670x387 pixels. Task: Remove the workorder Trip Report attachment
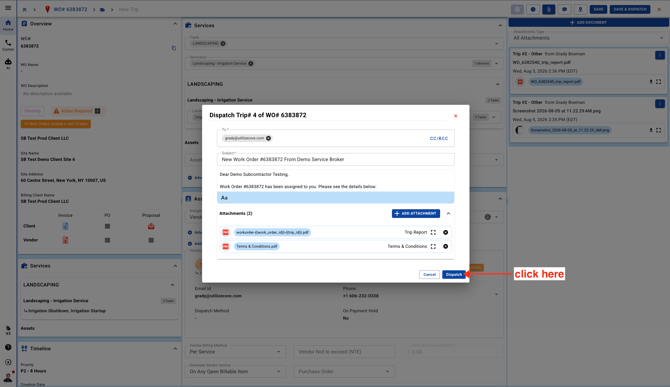[445, 232]
